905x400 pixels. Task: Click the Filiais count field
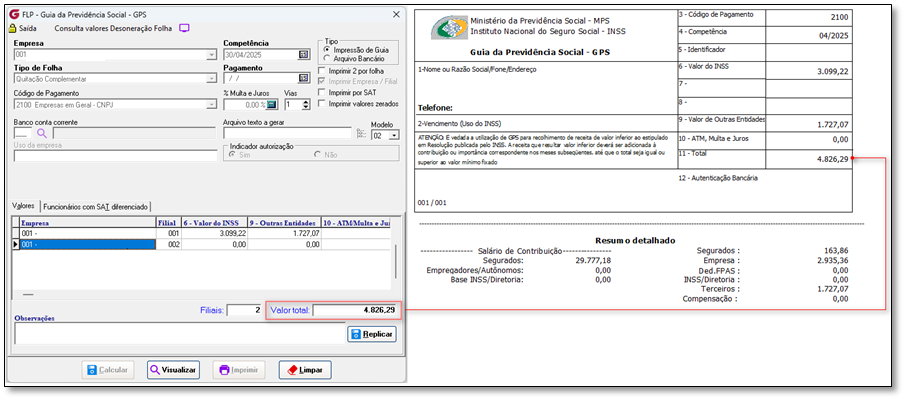(244, 311)
